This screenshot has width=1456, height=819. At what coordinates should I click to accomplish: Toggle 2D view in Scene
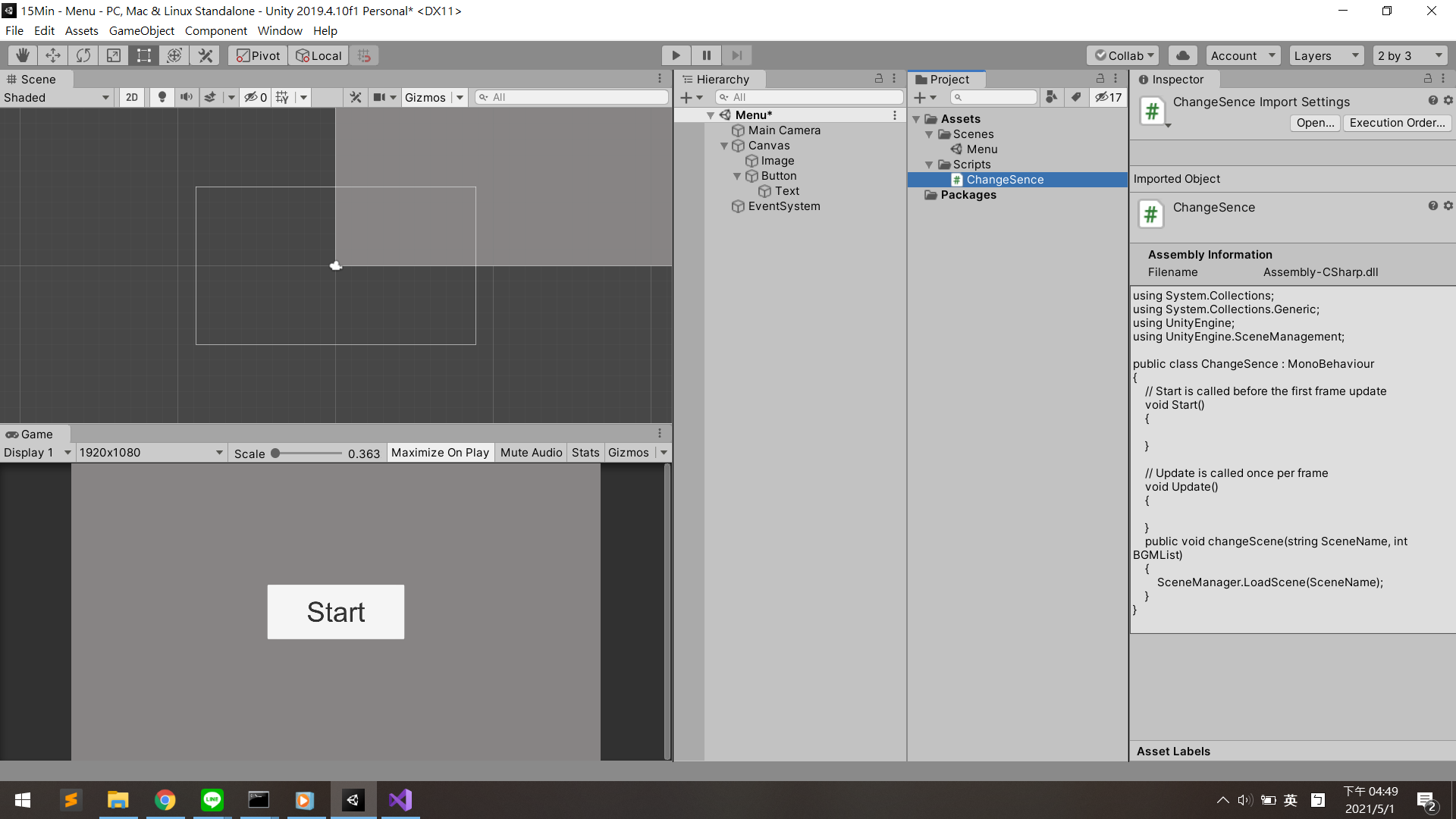(x=132, y=97)
